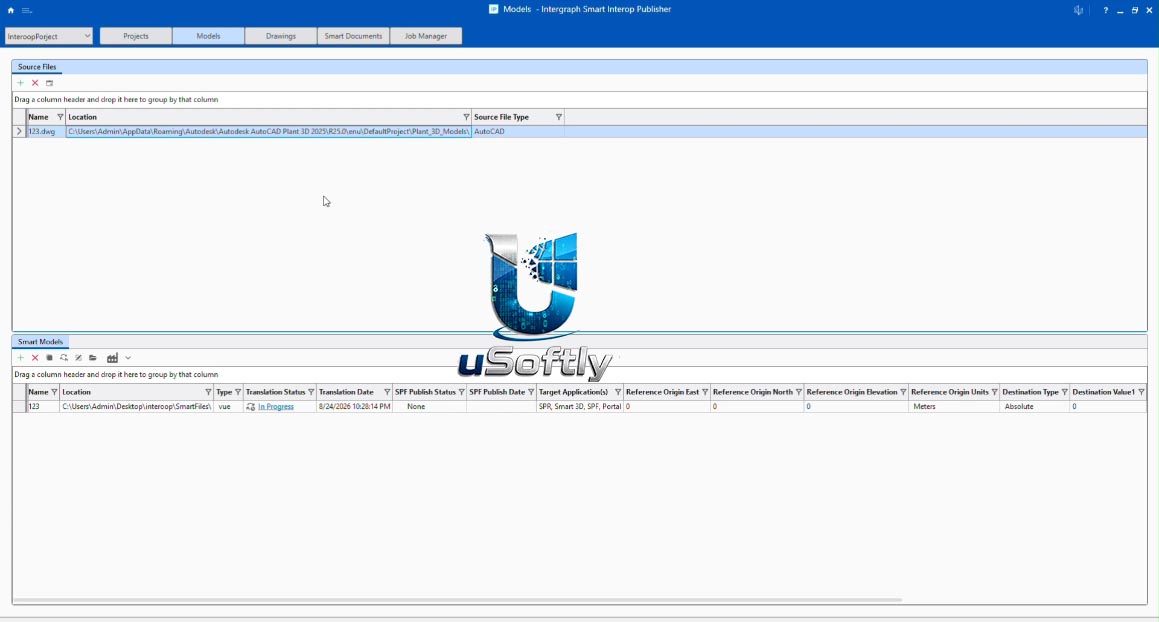Image resolution: width=1159 pixels, height=622 pixels.
Task: Open the InteroopPorject project dropdown
Action: [x=48, y=36]
